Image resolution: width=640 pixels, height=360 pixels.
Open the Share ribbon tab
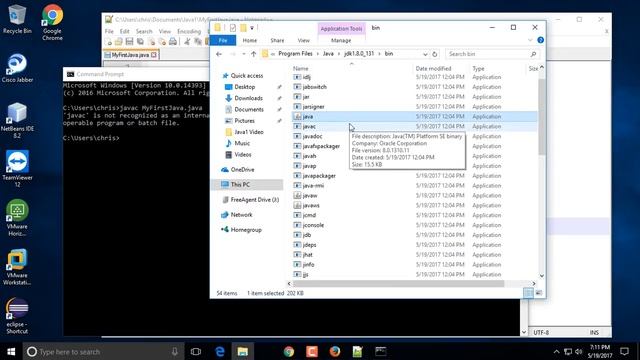[277, 40]
